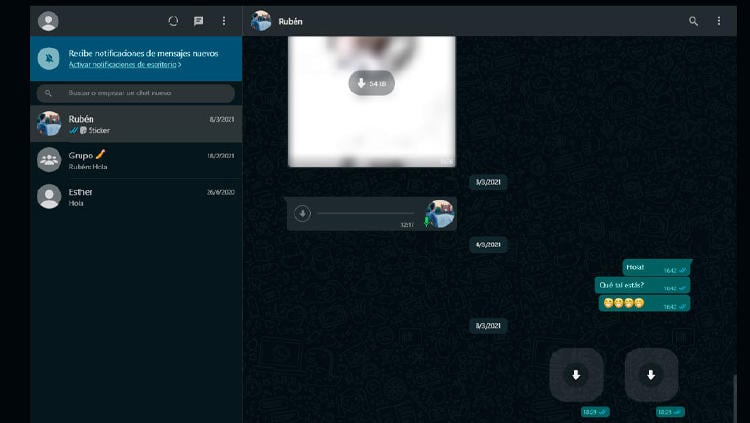Click the Rubén name in chat header

click(x=290, y=22)
